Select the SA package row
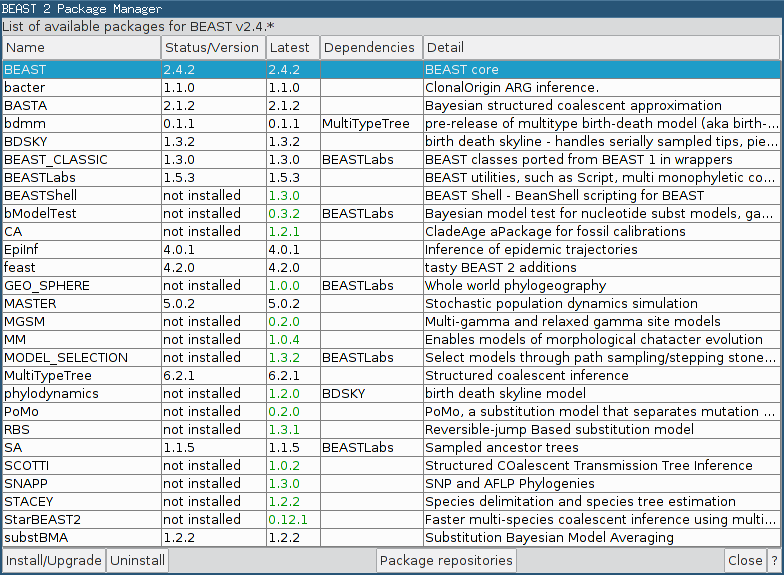The width and height of the screenshot is (784, 575). [392, 448]
